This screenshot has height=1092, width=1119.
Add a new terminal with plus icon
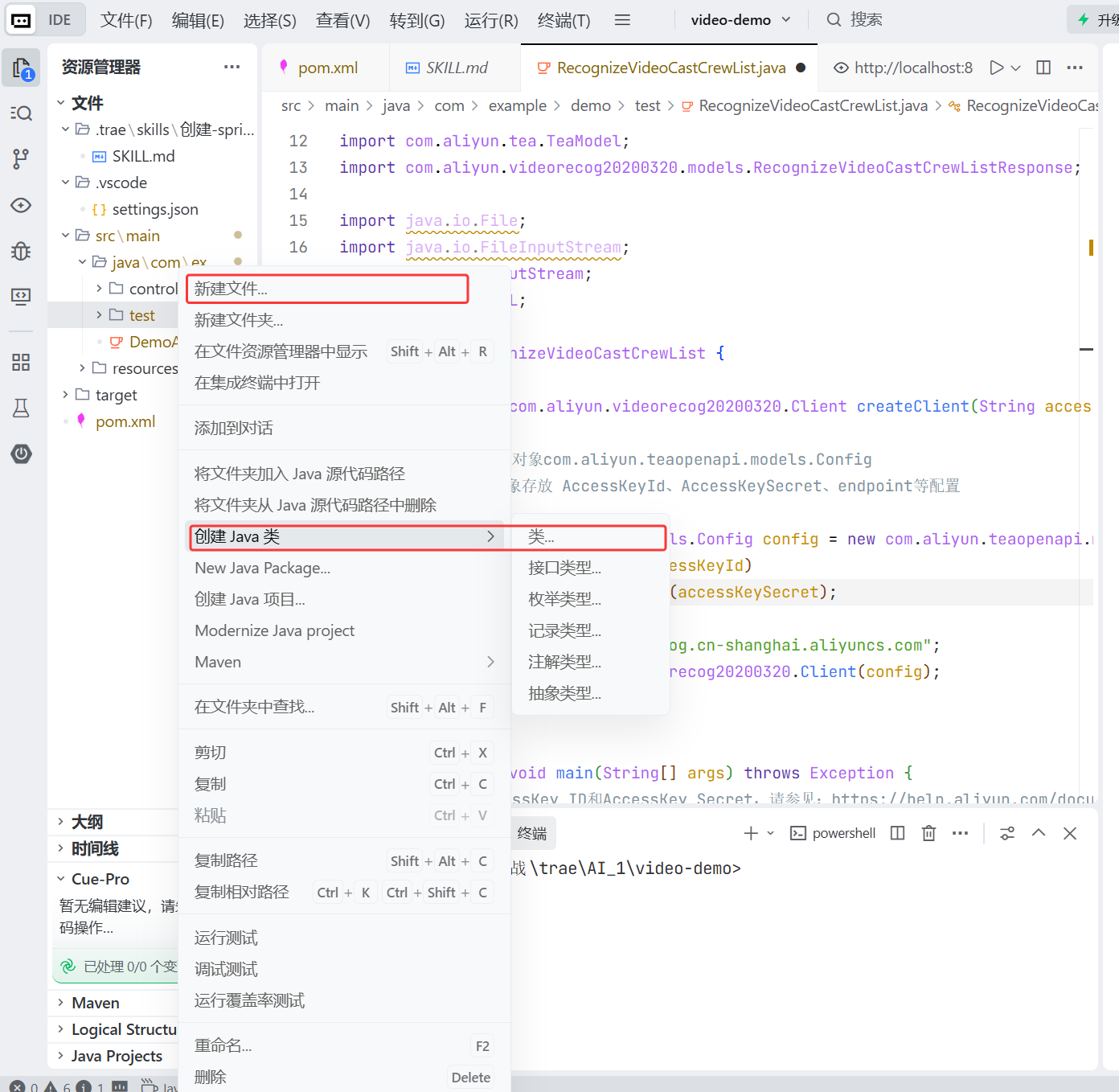coord(751,833)
